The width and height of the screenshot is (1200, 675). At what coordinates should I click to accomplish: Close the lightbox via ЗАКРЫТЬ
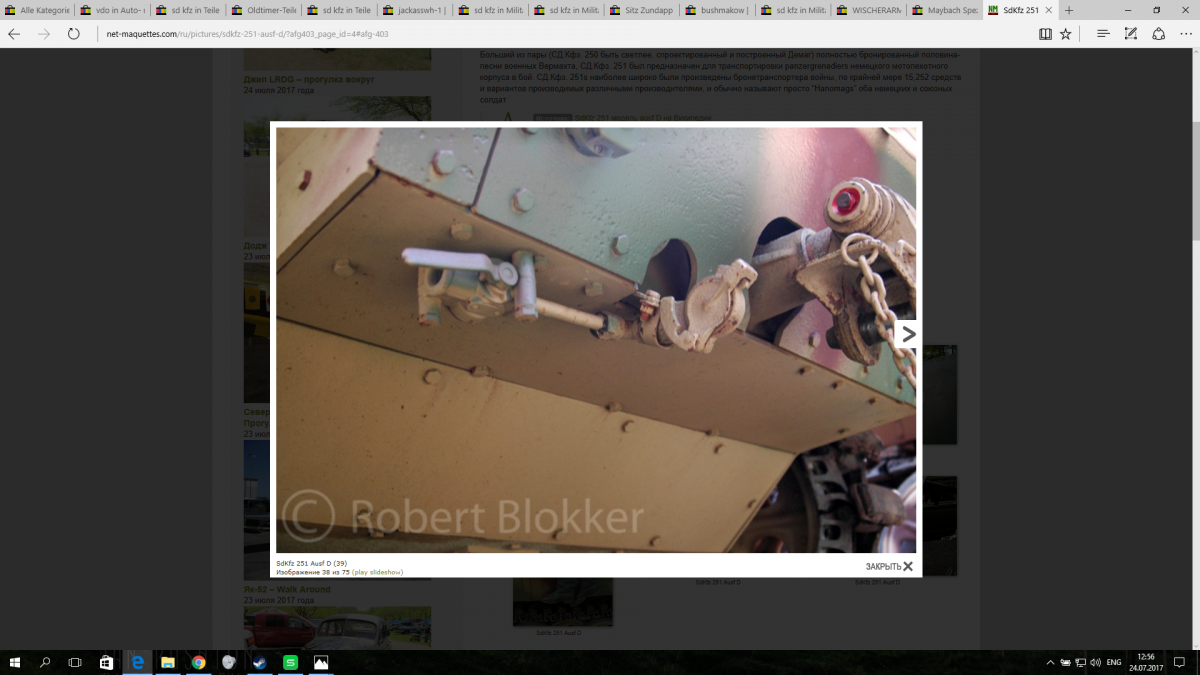click(x=889, y=567)
